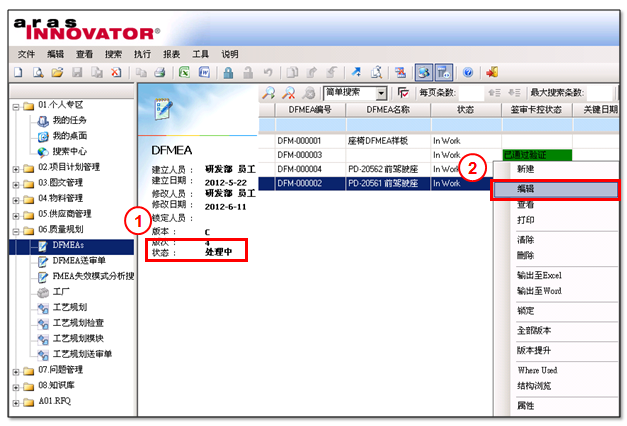Collapse the 06.质量规划 folder

16,229
